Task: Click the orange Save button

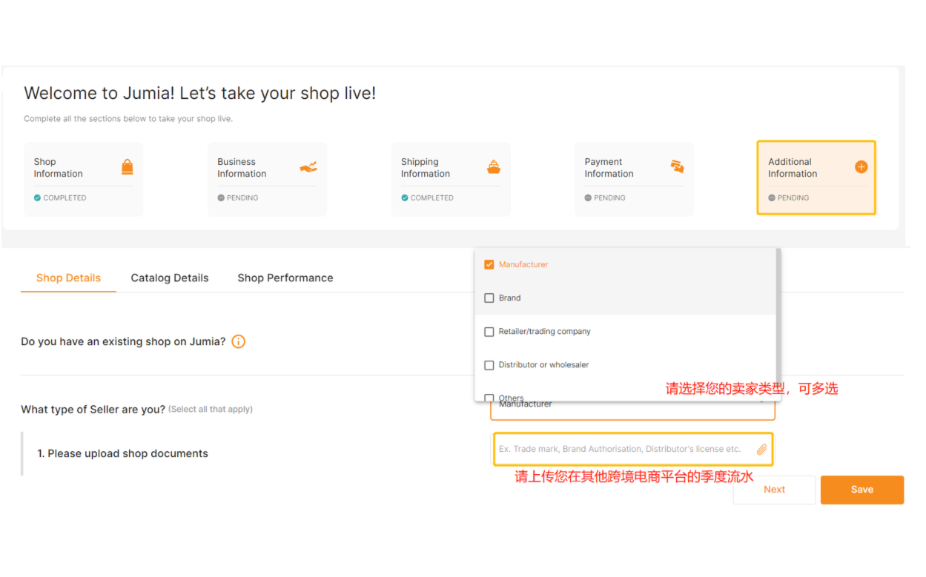Action: 862,490
